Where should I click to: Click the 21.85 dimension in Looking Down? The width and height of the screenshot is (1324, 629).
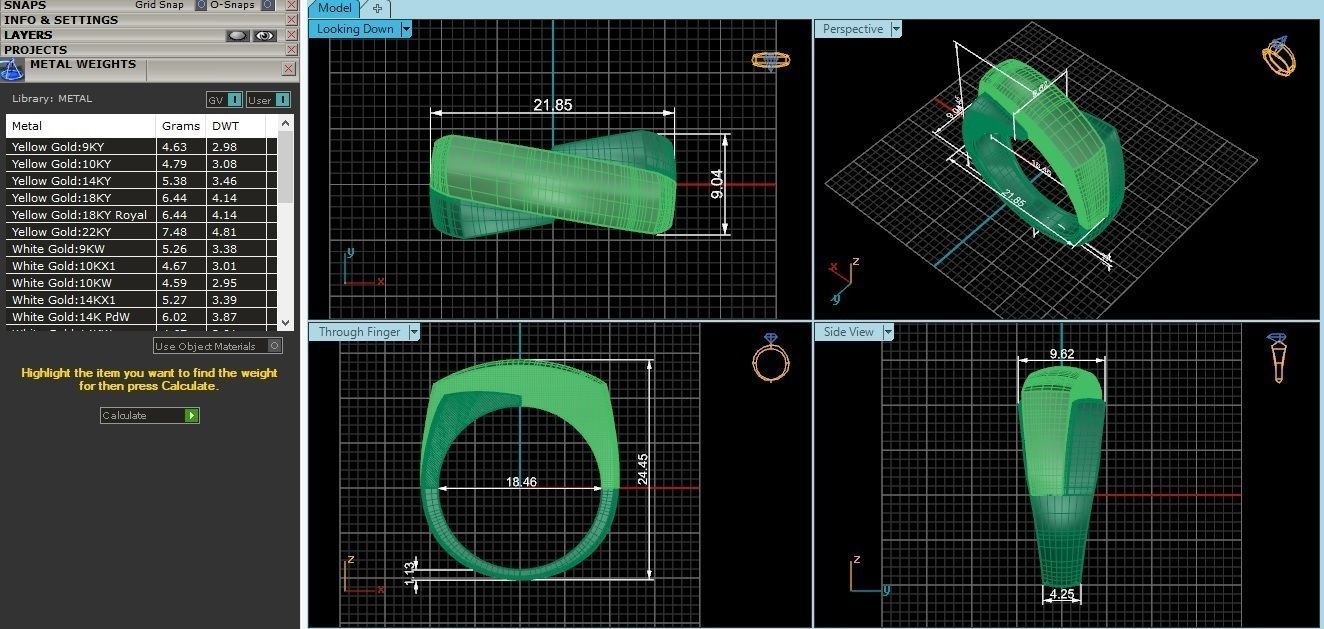[553, 105]
